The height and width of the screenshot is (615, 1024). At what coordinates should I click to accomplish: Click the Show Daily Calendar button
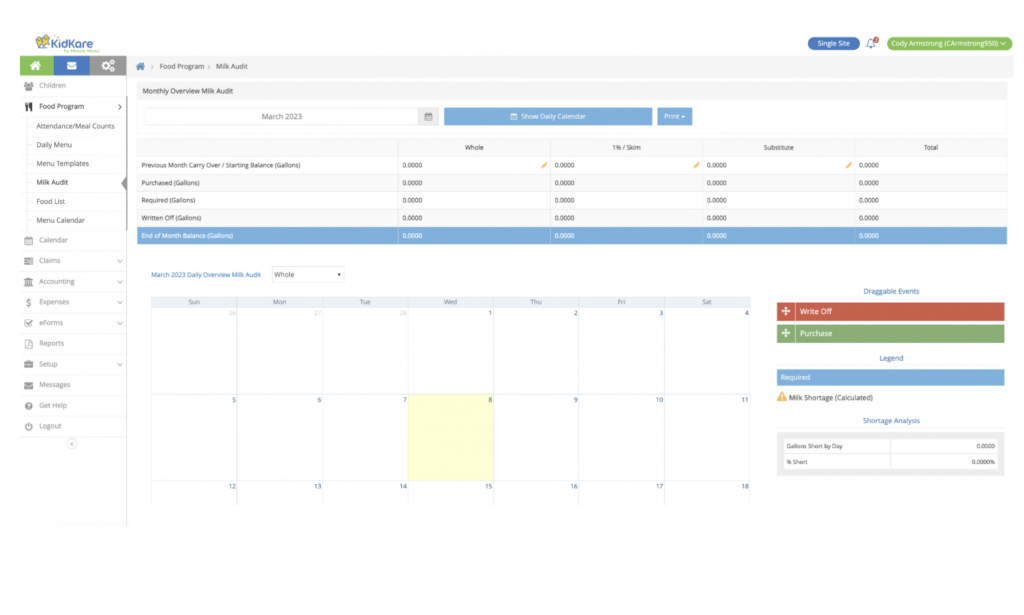point(549,116)
